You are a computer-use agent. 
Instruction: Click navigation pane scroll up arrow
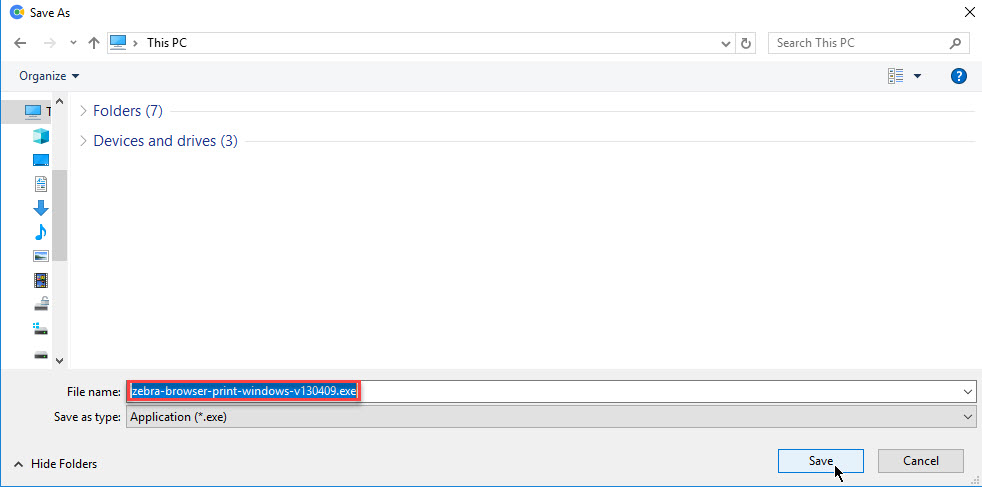59,101
